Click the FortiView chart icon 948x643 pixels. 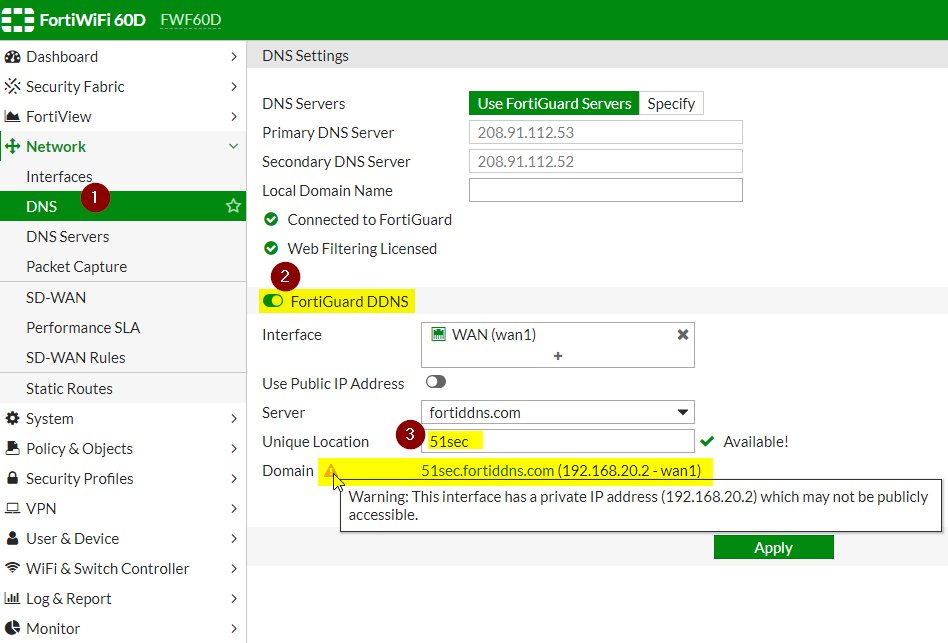[x=12, y=117]
